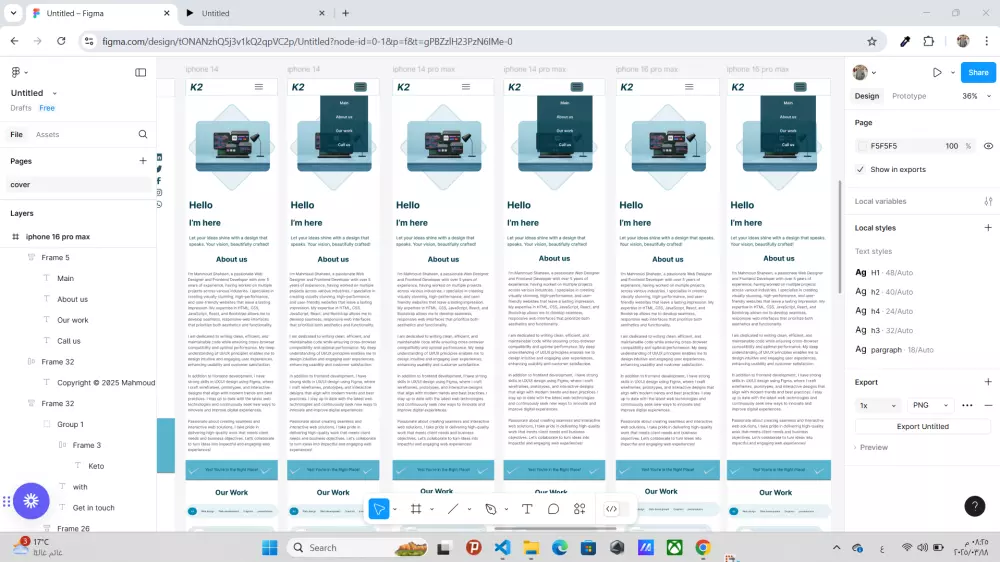This screenshot has height=562, width=1000.
Task: Click the page opacity 100 field
Action: click(952, 146)
